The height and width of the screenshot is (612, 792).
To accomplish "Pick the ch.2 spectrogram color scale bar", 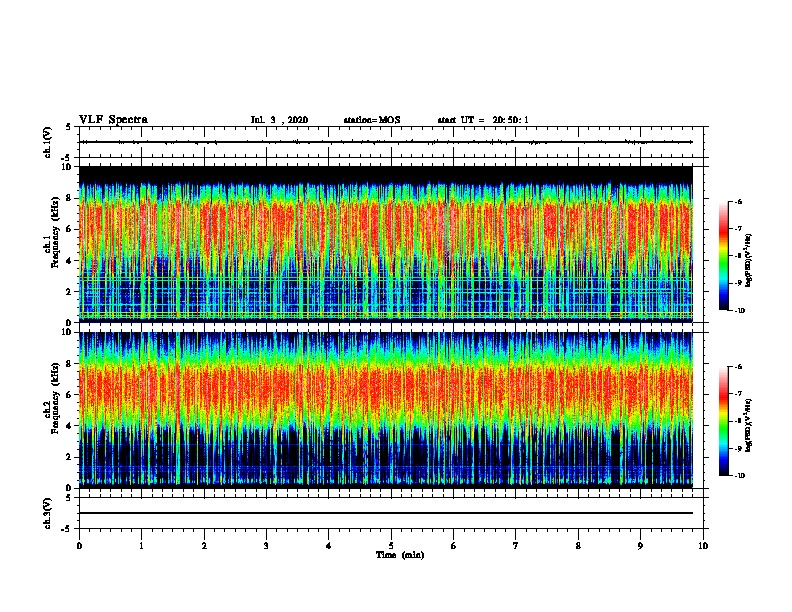I will click(723, 421).
